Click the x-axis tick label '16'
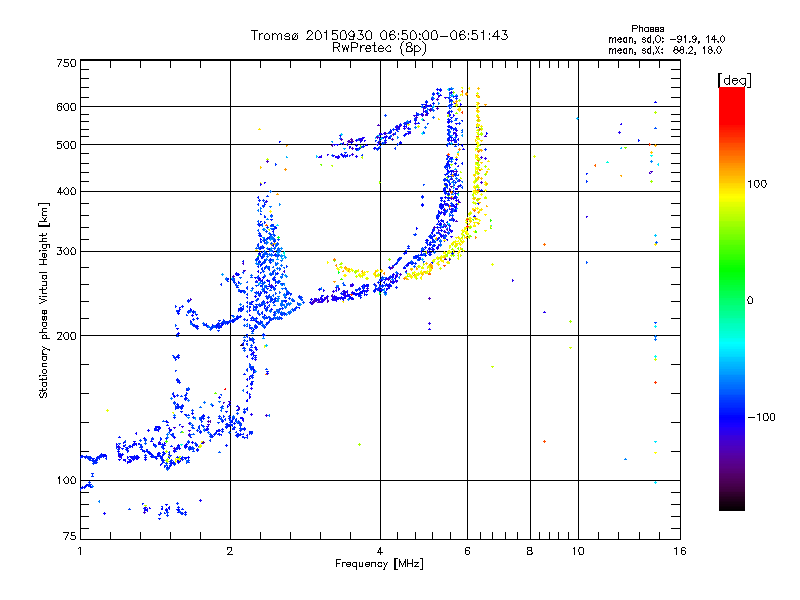Screen dimensions: 800x600 click(x=680, y=551)
